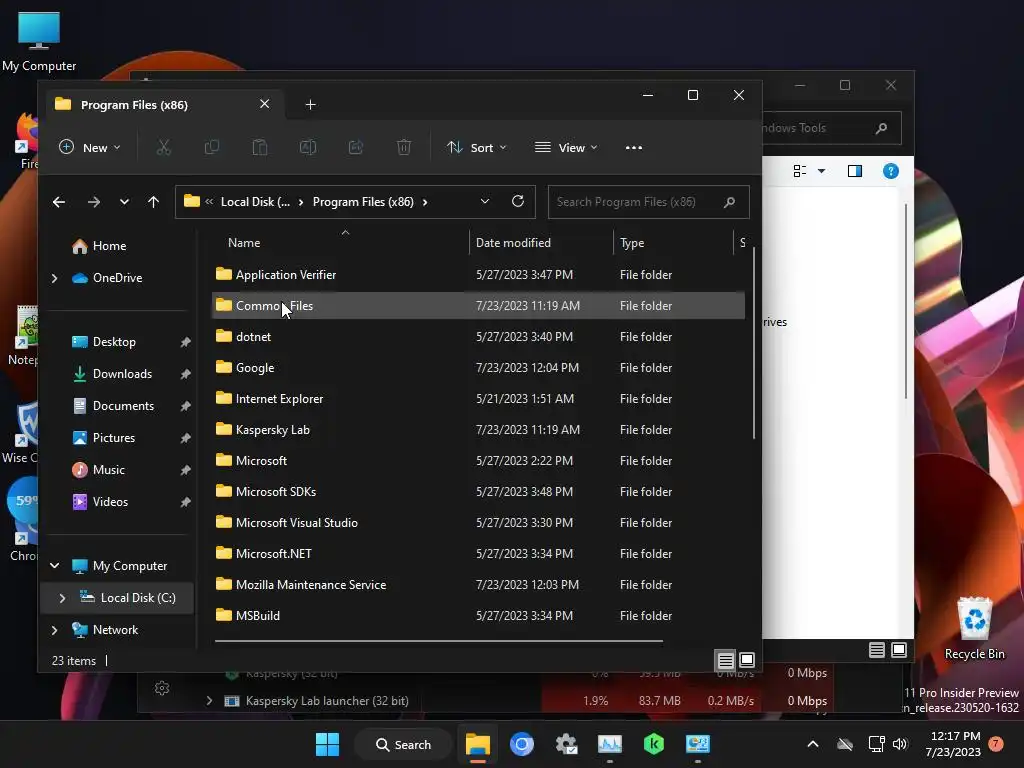Open File Explorer from taskbar
Viewport: 1024px width, 768px height.
(x=477, y=744)
